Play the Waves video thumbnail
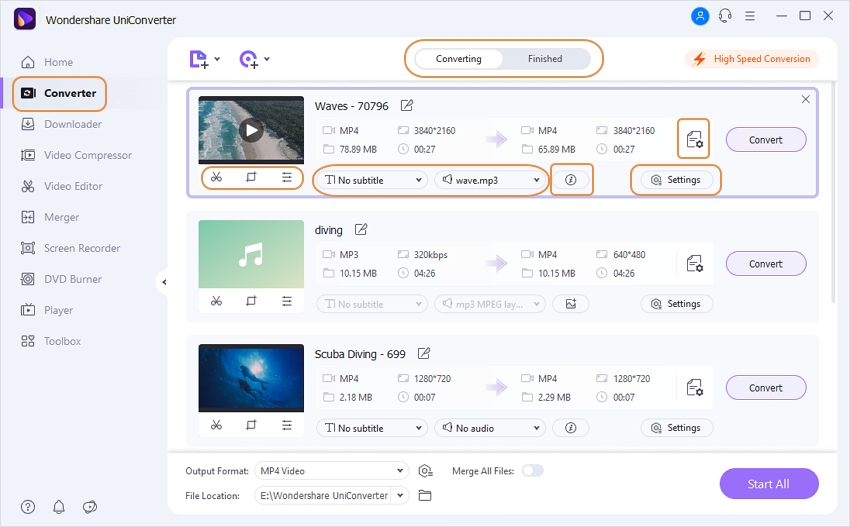850x527 pixels. 251,130
